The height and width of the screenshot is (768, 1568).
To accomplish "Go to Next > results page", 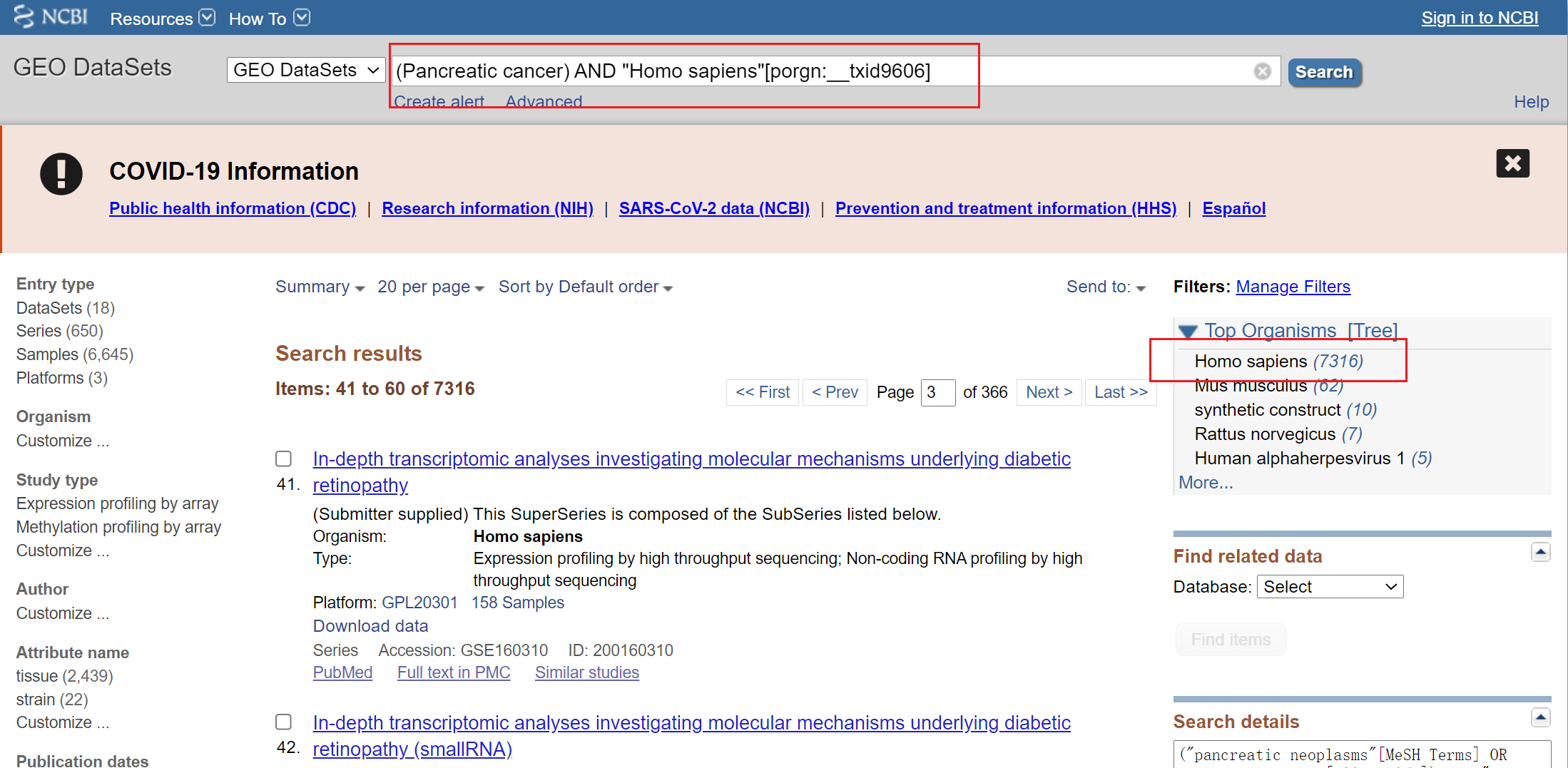I will [x=1049, y=392].
